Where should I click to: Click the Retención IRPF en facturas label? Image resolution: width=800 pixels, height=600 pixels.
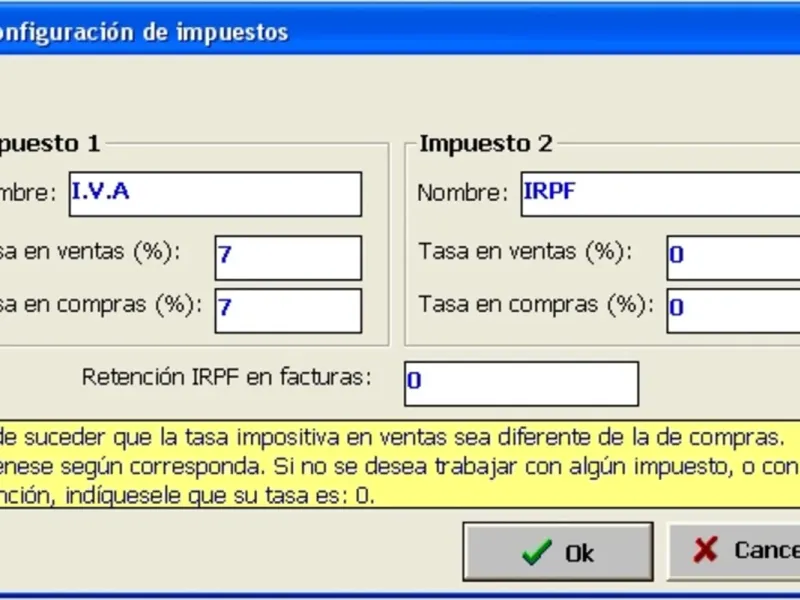pyautogui.click(x=227, y=377)
